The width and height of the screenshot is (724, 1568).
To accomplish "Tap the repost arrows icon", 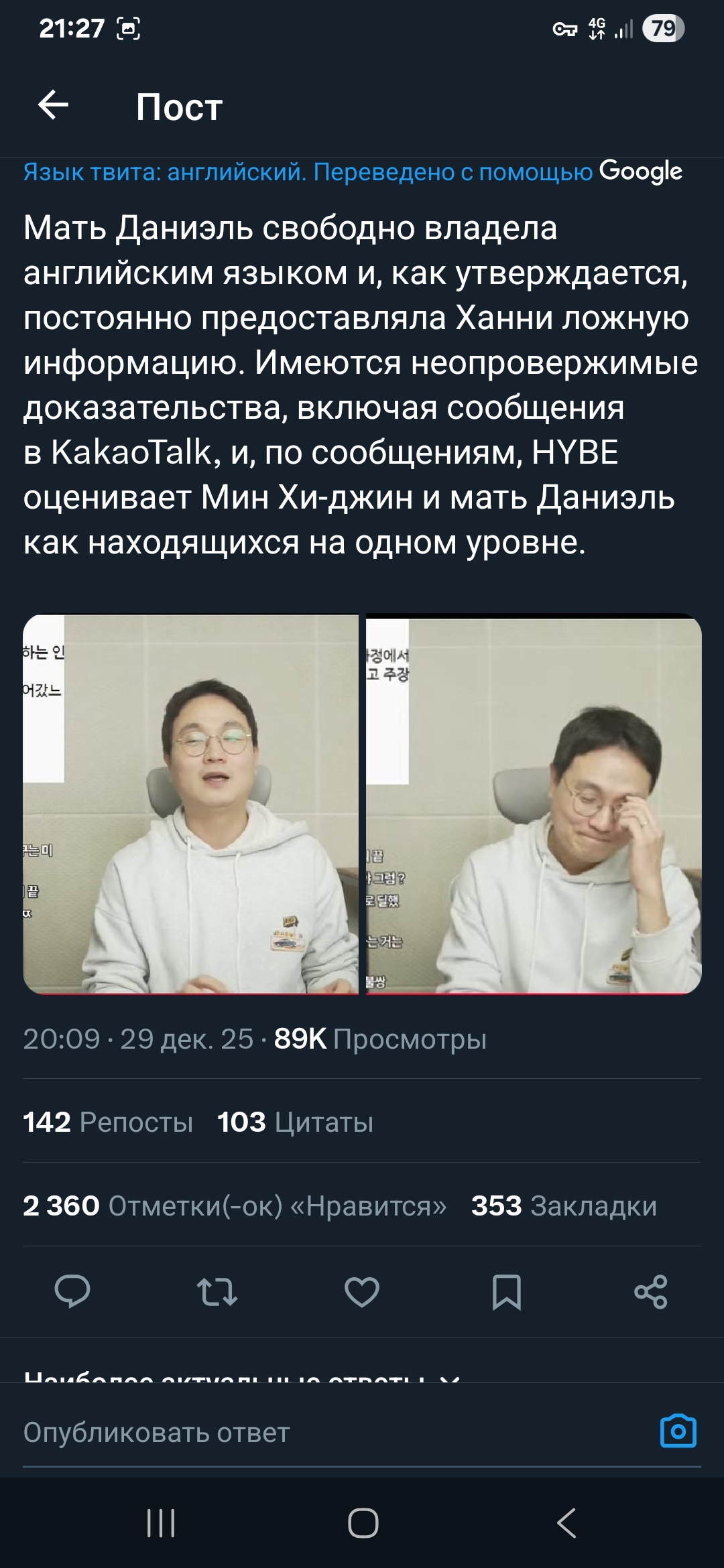I will coord(217,1292).
